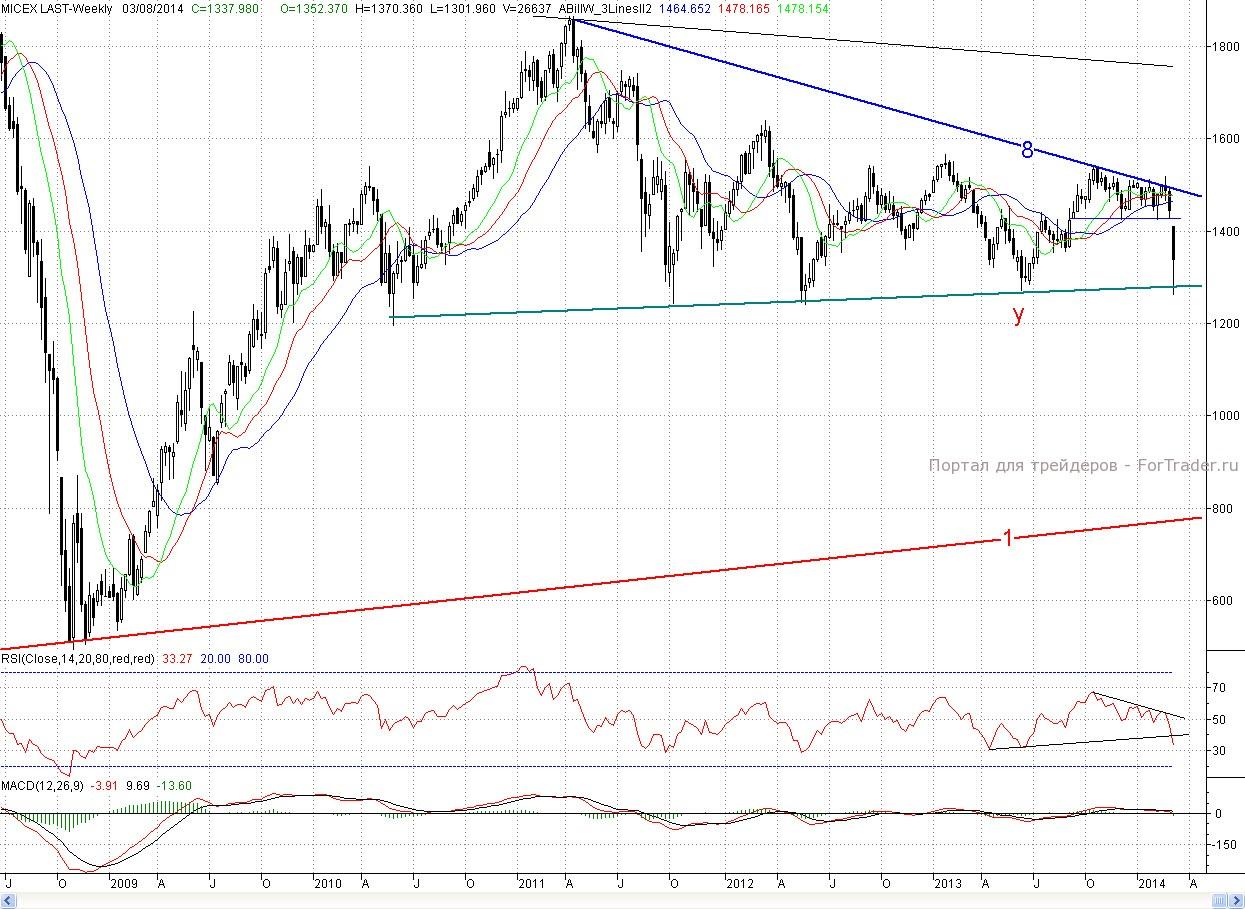Click the MACD(12,26,9) indicator label
Image resolution: width=1245 pixels, height=909 pixels.
(x=43, y=785)
